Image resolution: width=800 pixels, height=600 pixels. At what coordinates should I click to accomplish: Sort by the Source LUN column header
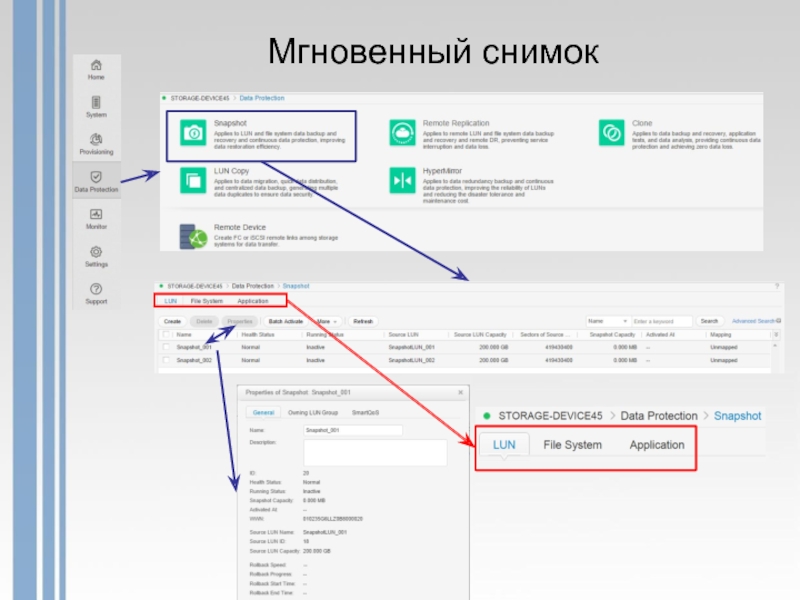click(403, 335)
